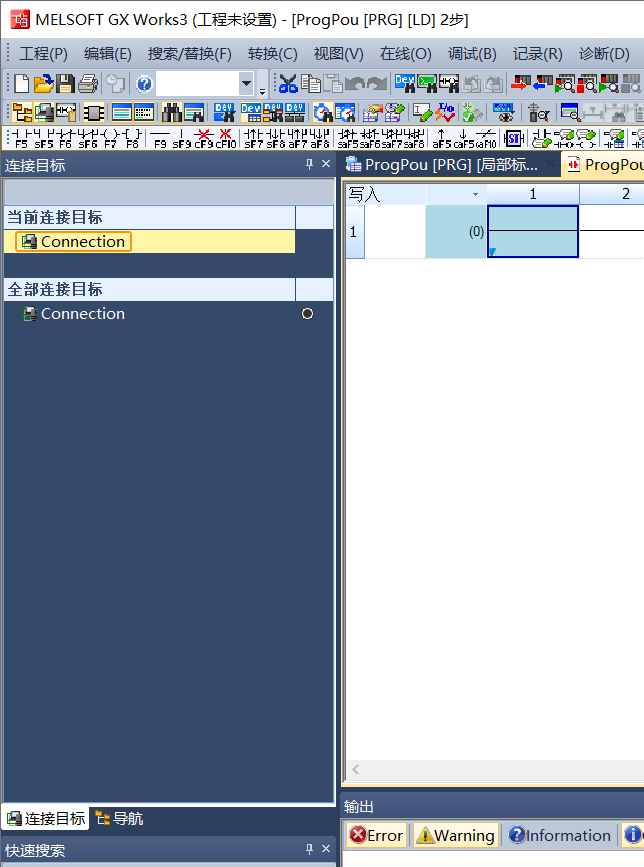Click the black chip module icon
This screenshot has width=644, height=867.
click(x=94, y=113)
